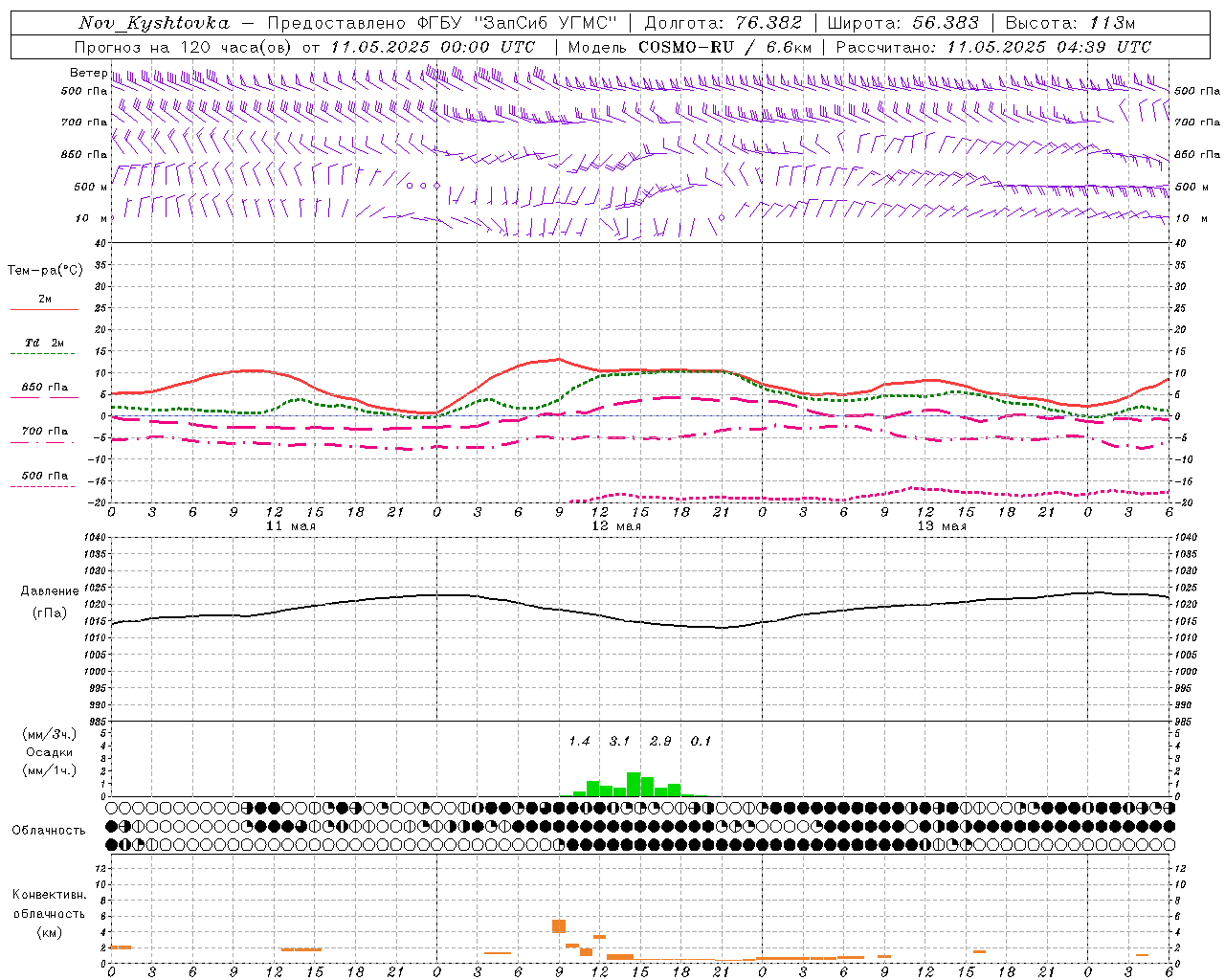Click the 3-hour precipitation total '3.1'
1225x980 pixels.
click(619, 742)
